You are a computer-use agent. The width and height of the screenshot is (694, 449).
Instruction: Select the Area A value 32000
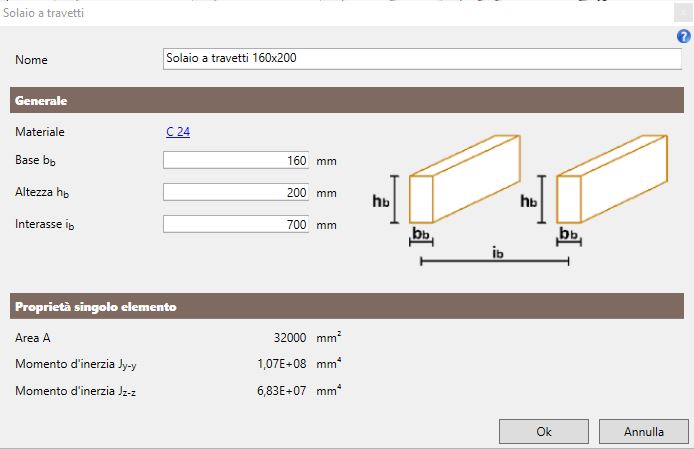click(x=290, y=338)
